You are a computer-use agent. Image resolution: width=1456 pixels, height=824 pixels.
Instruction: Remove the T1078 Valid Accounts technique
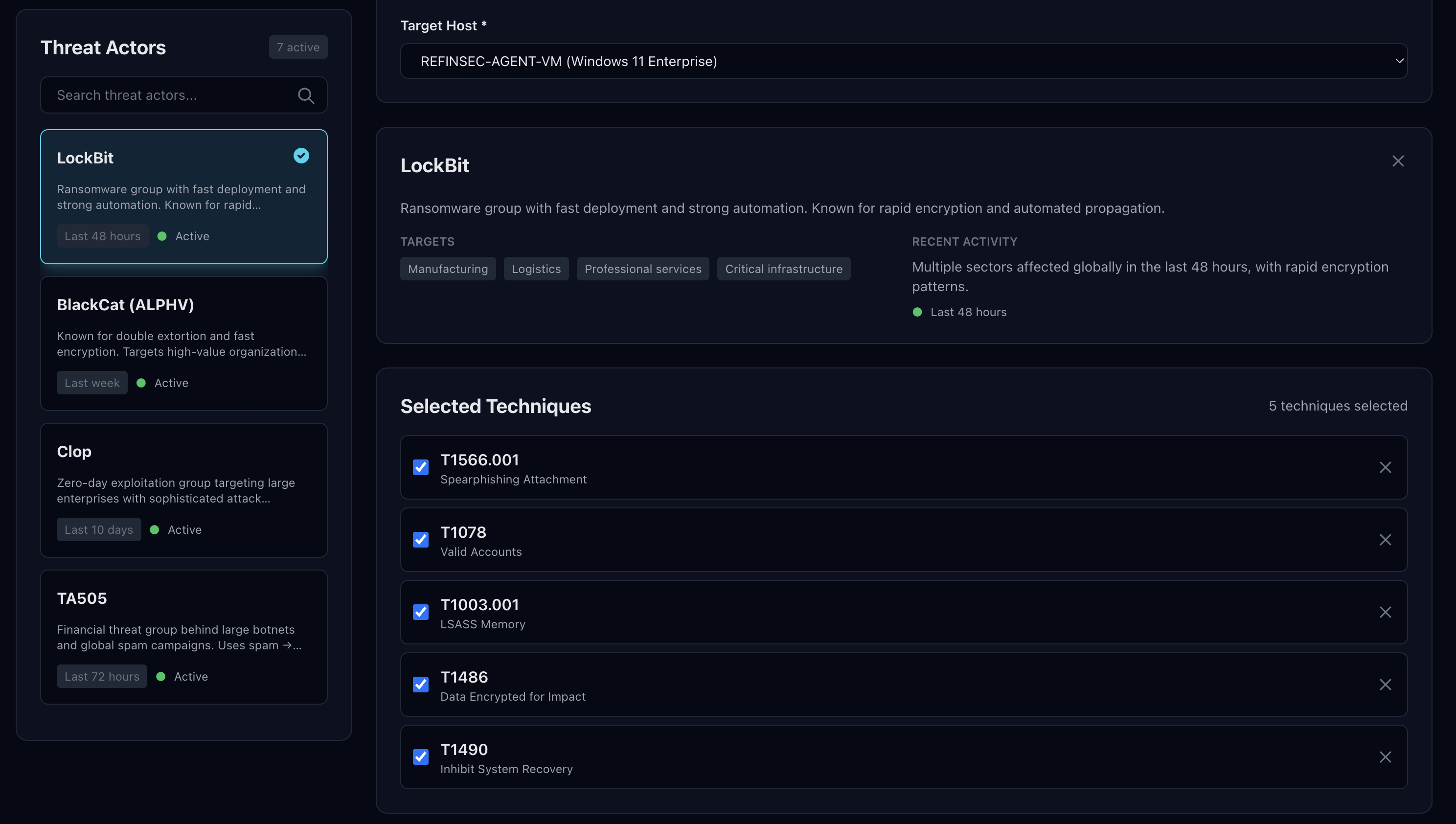[1385, 539]
